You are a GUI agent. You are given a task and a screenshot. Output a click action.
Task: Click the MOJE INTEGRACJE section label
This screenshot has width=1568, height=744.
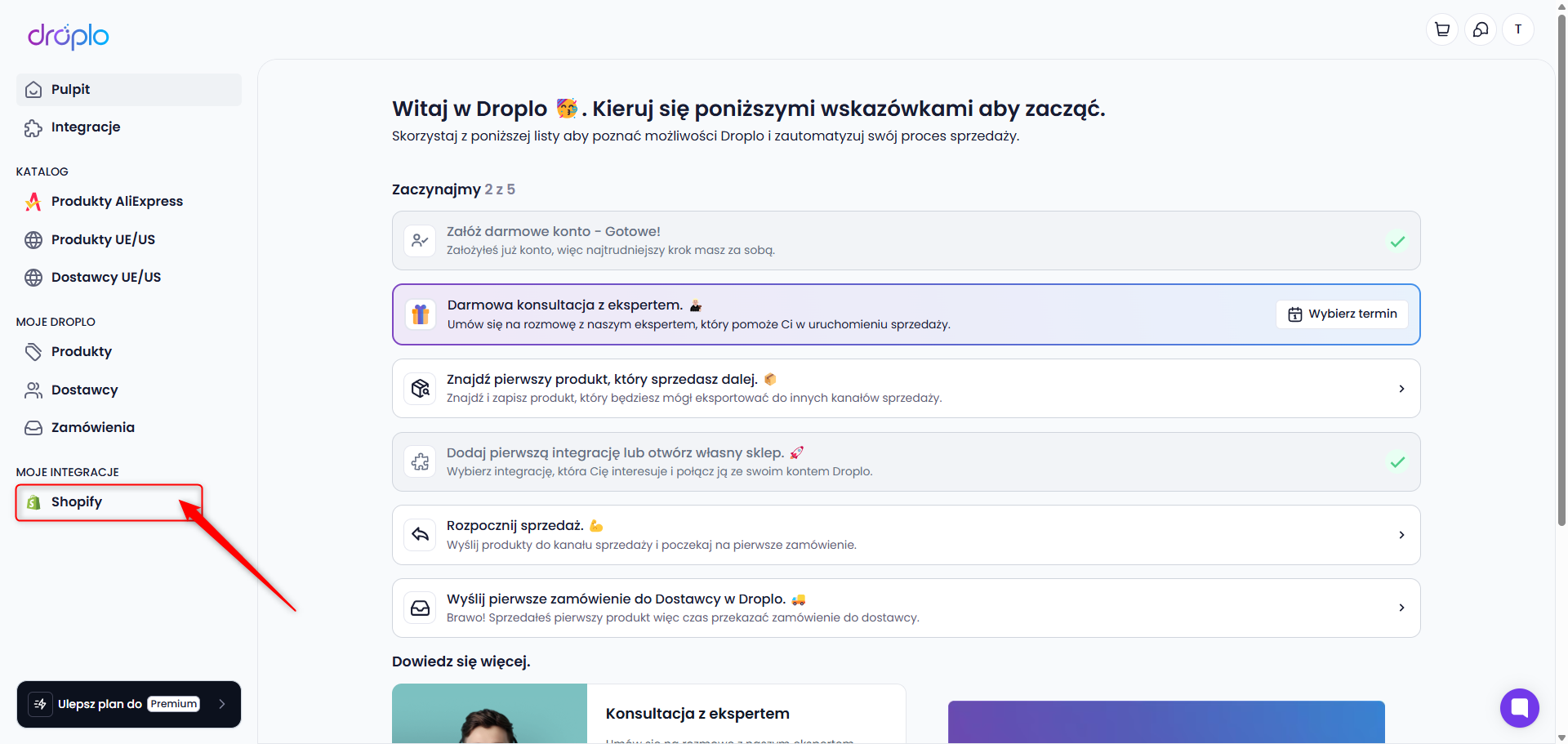tap(68, 472)
